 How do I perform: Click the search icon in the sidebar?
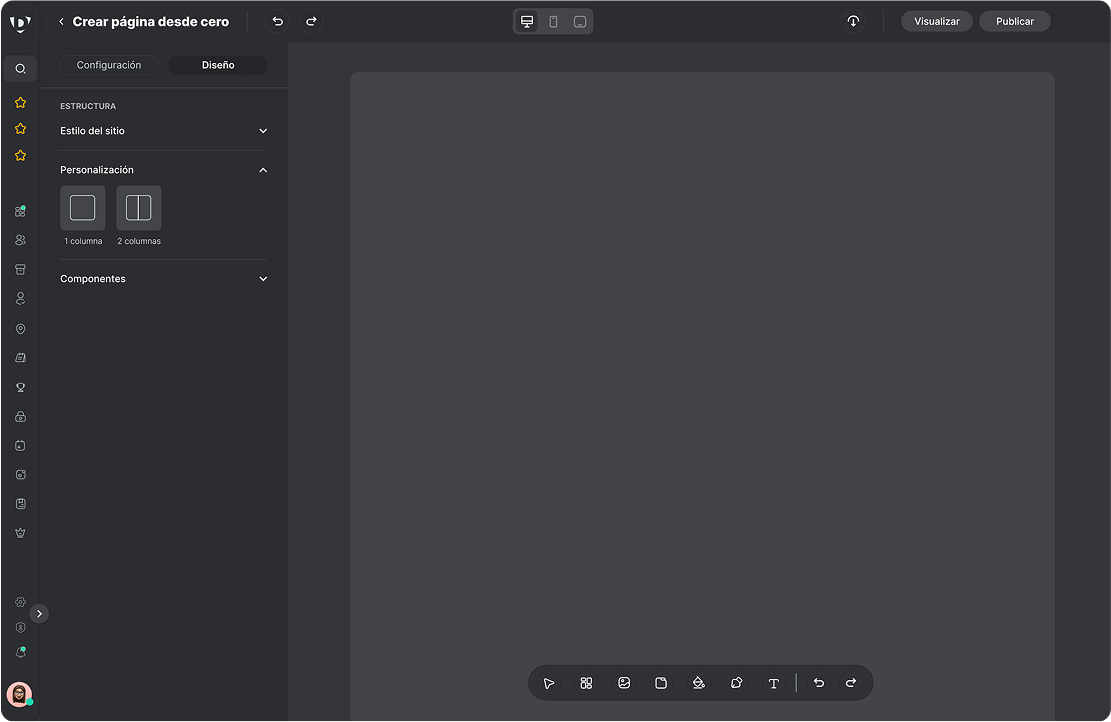(x=20, y=69)
